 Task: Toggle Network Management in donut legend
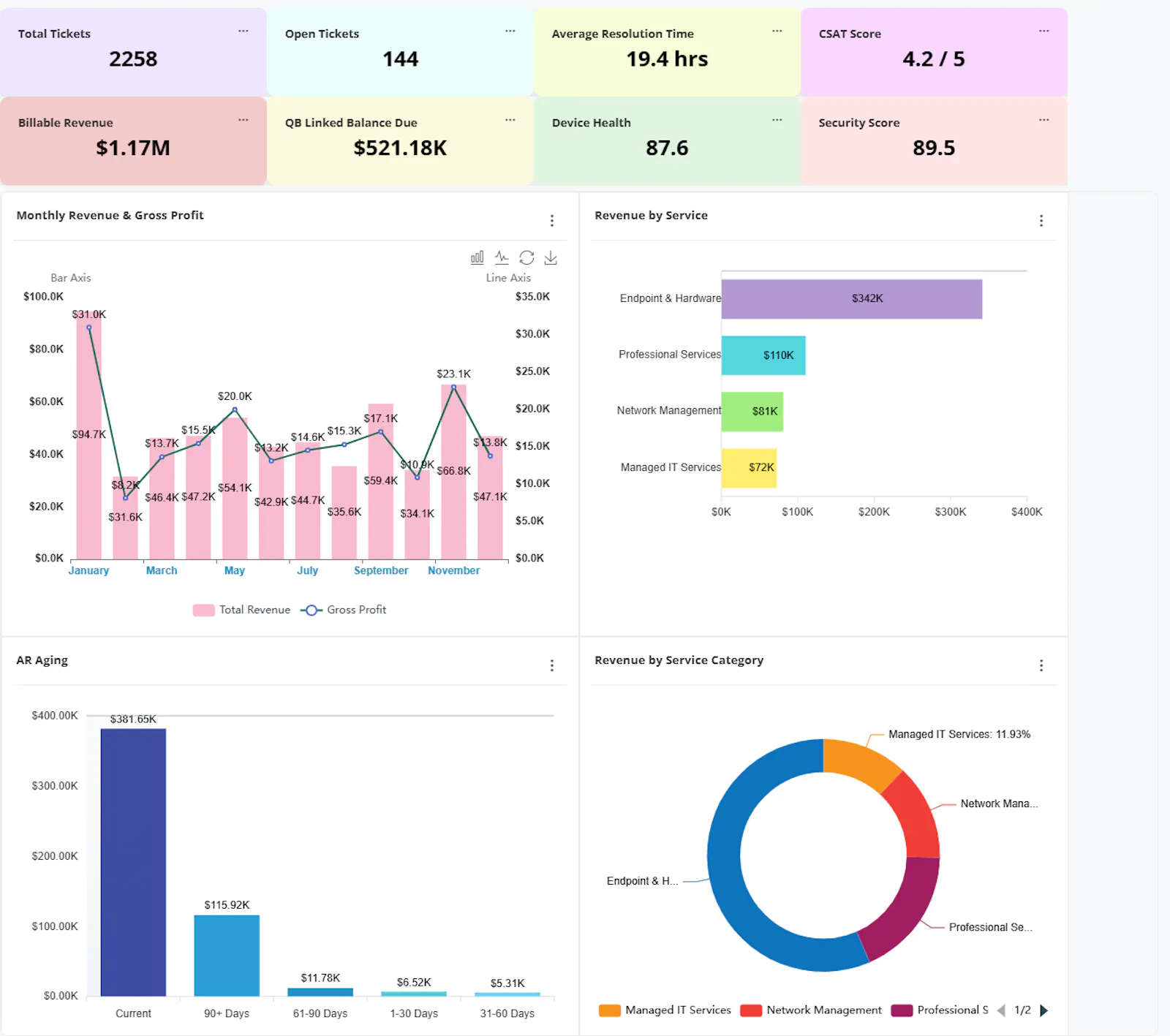(811, 1010)
